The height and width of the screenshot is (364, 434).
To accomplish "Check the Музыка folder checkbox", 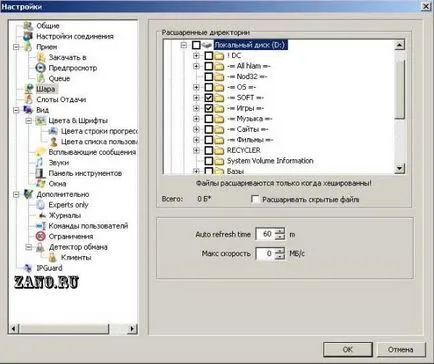I will 209,119.
